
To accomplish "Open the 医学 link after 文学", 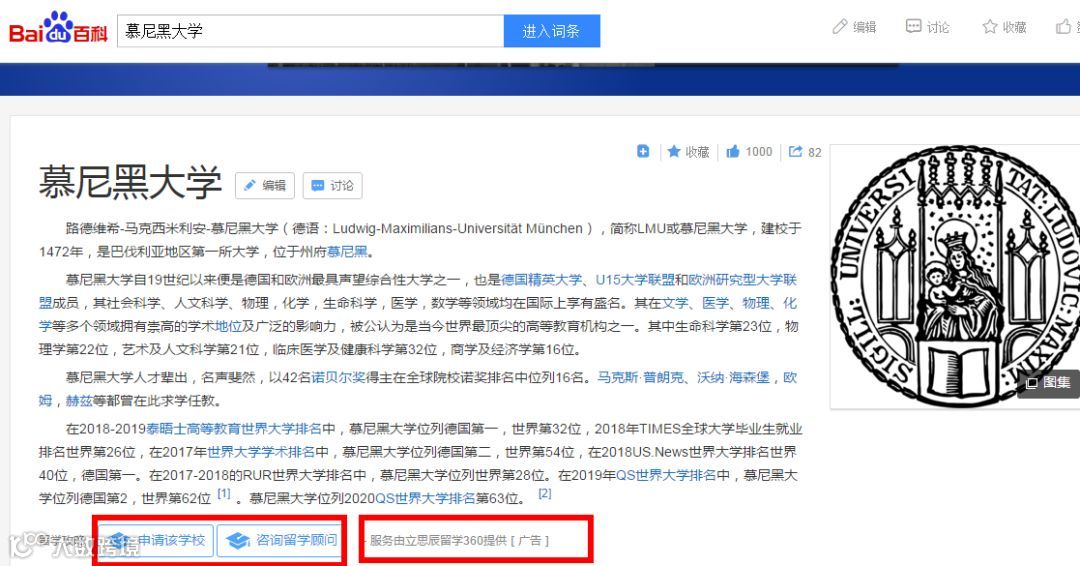I will 716,303.
